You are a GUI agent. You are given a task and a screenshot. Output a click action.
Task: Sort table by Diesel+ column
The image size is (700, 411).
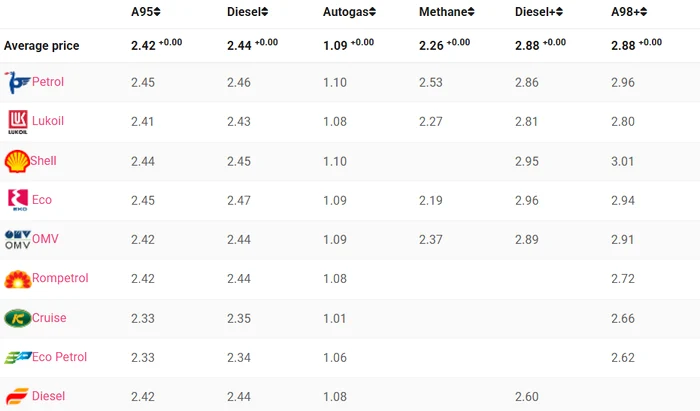click(539, 12)
